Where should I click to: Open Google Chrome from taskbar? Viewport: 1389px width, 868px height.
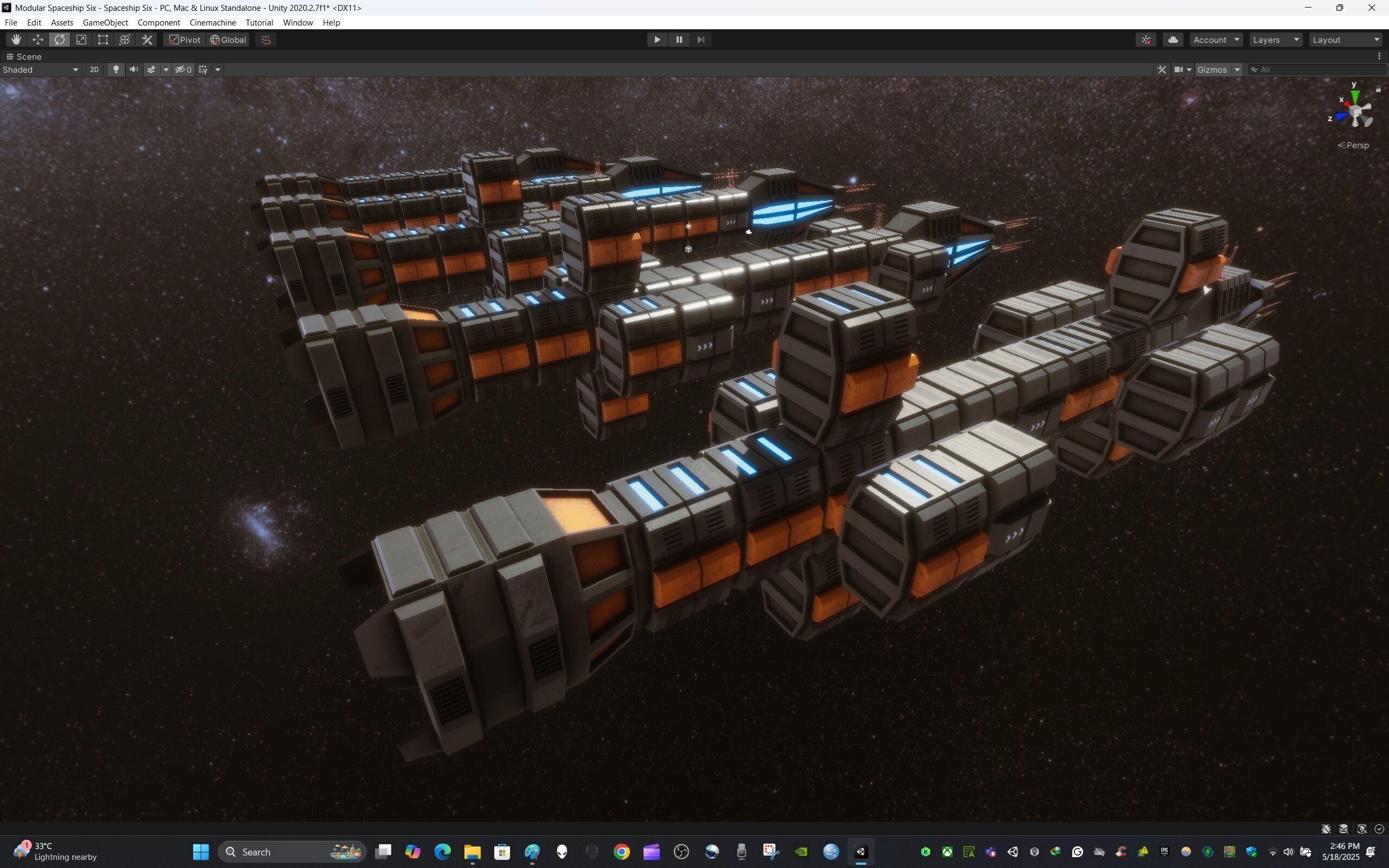622,852
